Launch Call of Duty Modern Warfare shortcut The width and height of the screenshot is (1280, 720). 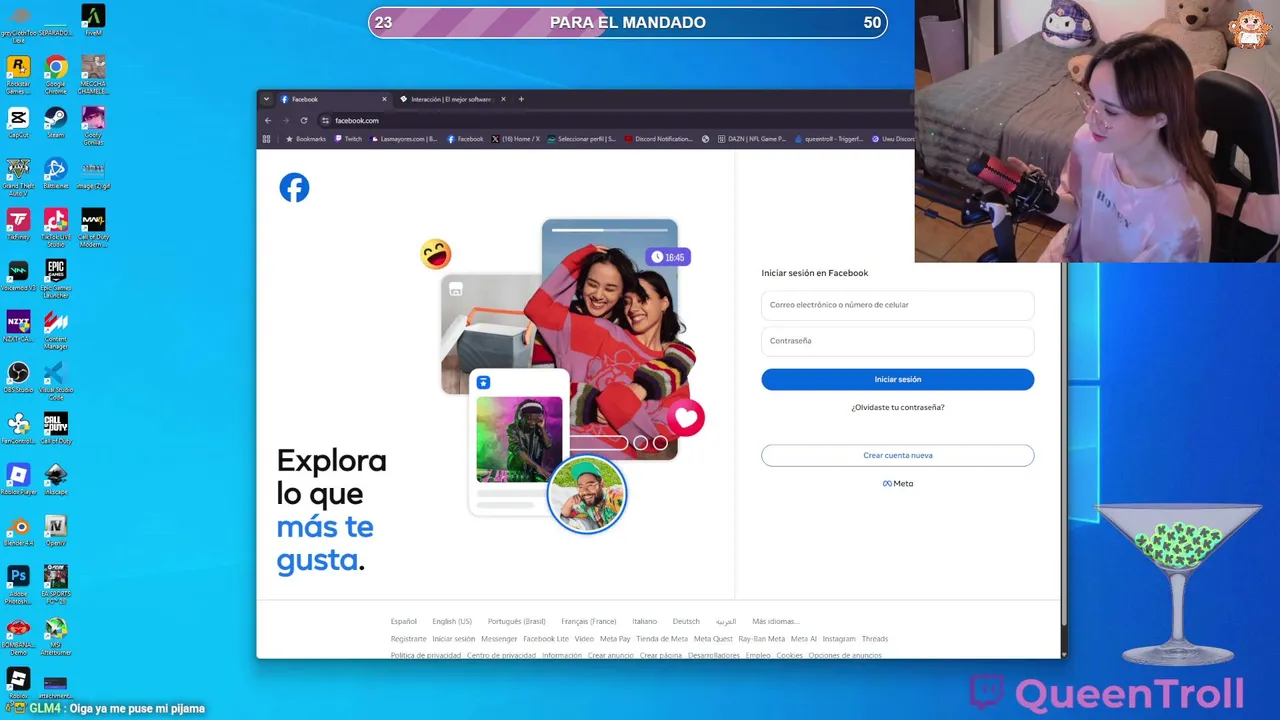click(x=93, y=228)
